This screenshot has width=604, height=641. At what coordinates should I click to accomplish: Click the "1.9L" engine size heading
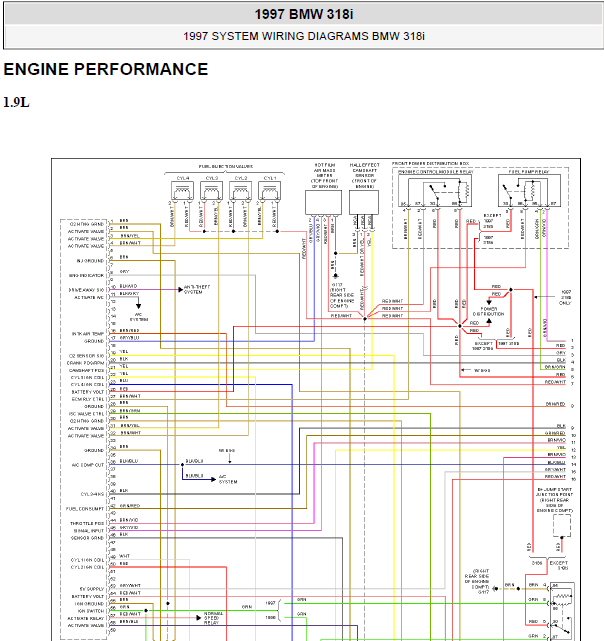tap(16, 102)
